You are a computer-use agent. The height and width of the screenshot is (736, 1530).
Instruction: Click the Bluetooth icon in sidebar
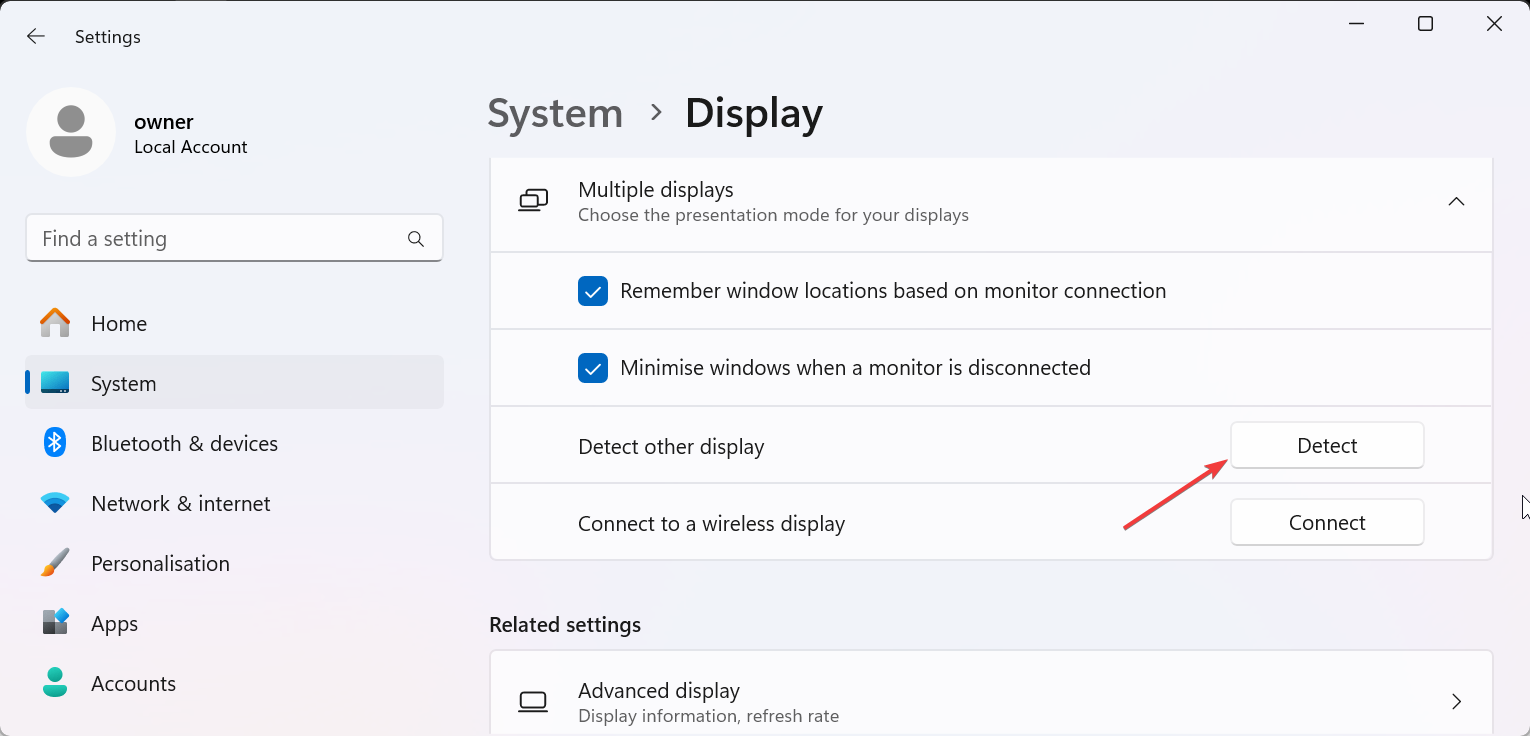pos(55,443)
